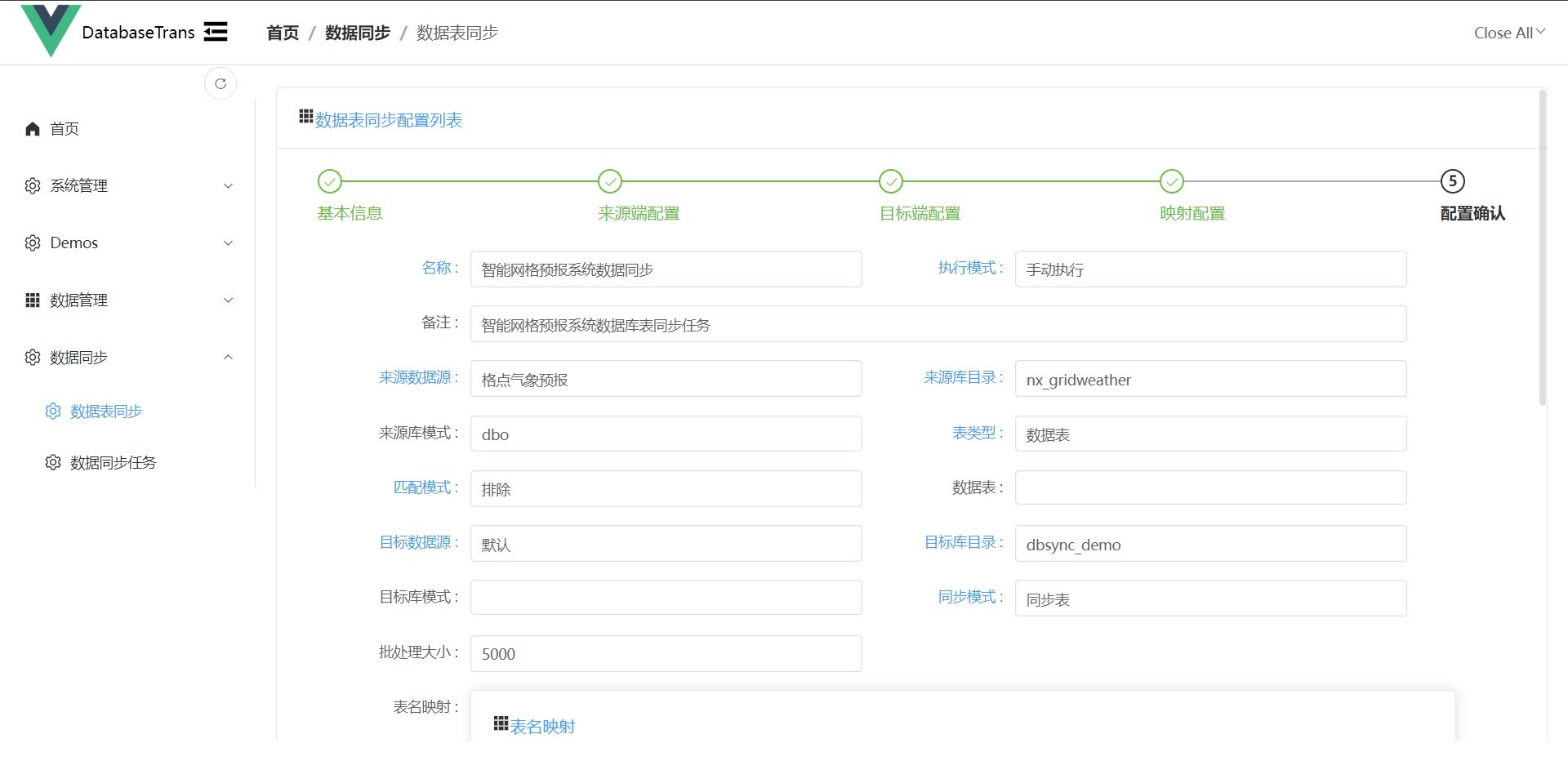Click the 基本信息 step label

click(x=350, y=213)
